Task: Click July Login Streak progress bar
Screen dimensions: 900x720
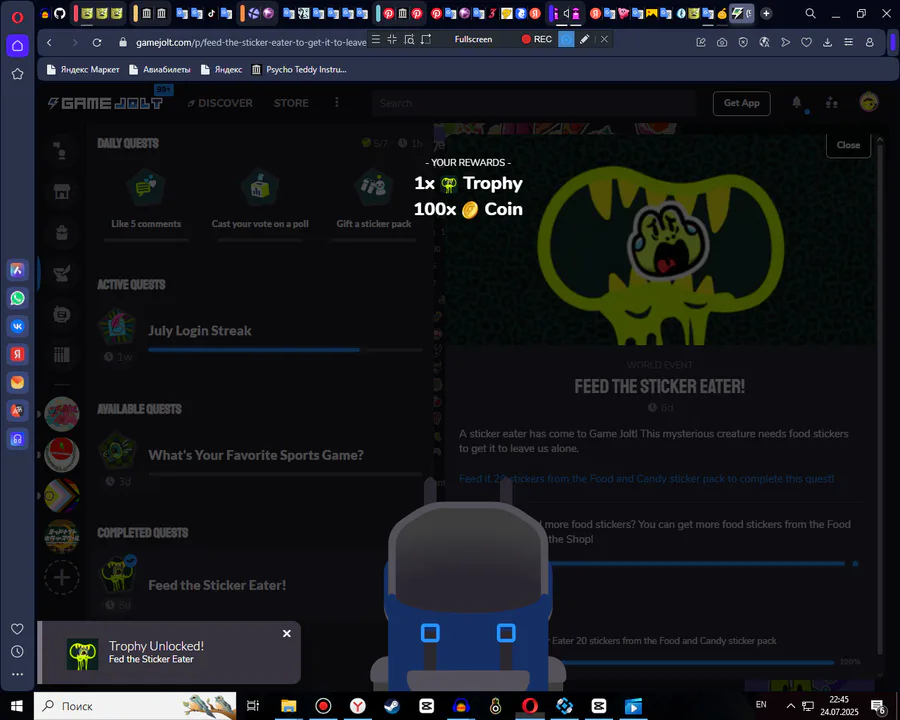Action: click(x=285, y=350)
